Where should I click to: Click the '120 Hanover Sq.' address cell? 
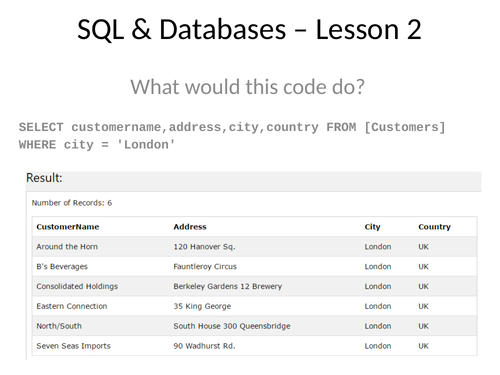pyautogui.click(x=204, y=247)
